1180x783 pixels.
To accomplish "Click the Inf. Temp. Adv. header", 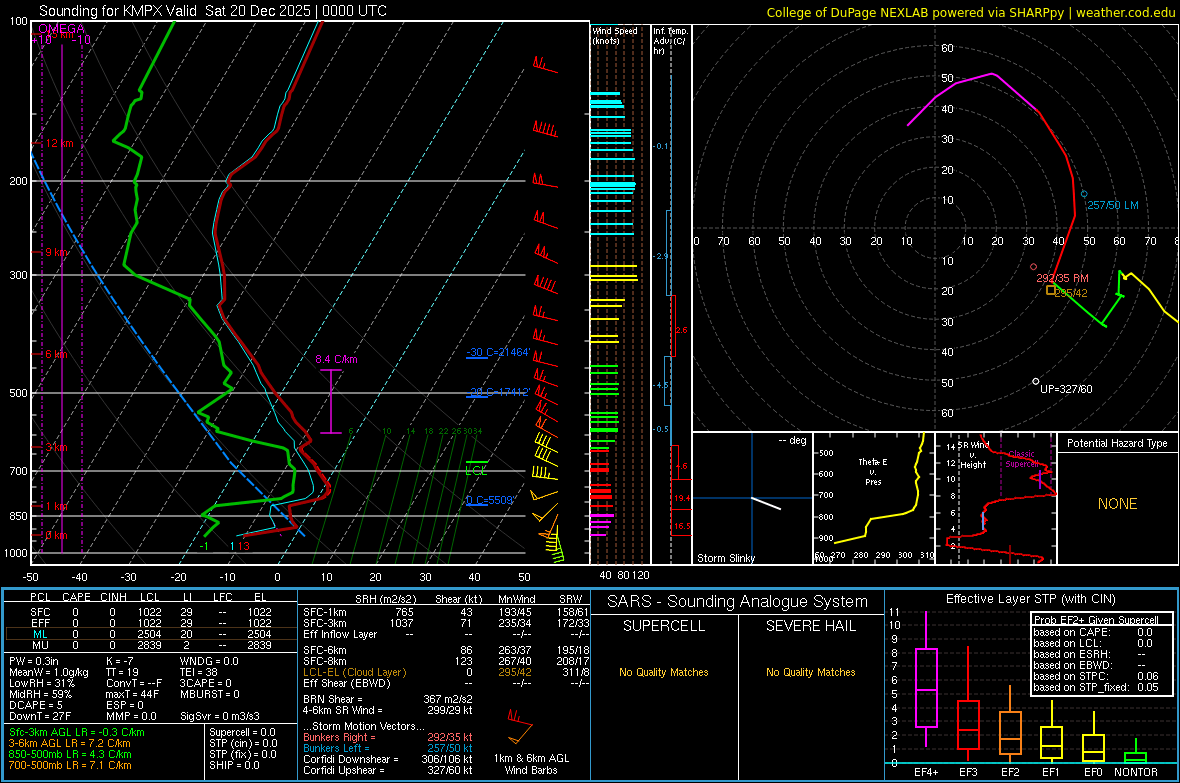I will pos(670,41).
